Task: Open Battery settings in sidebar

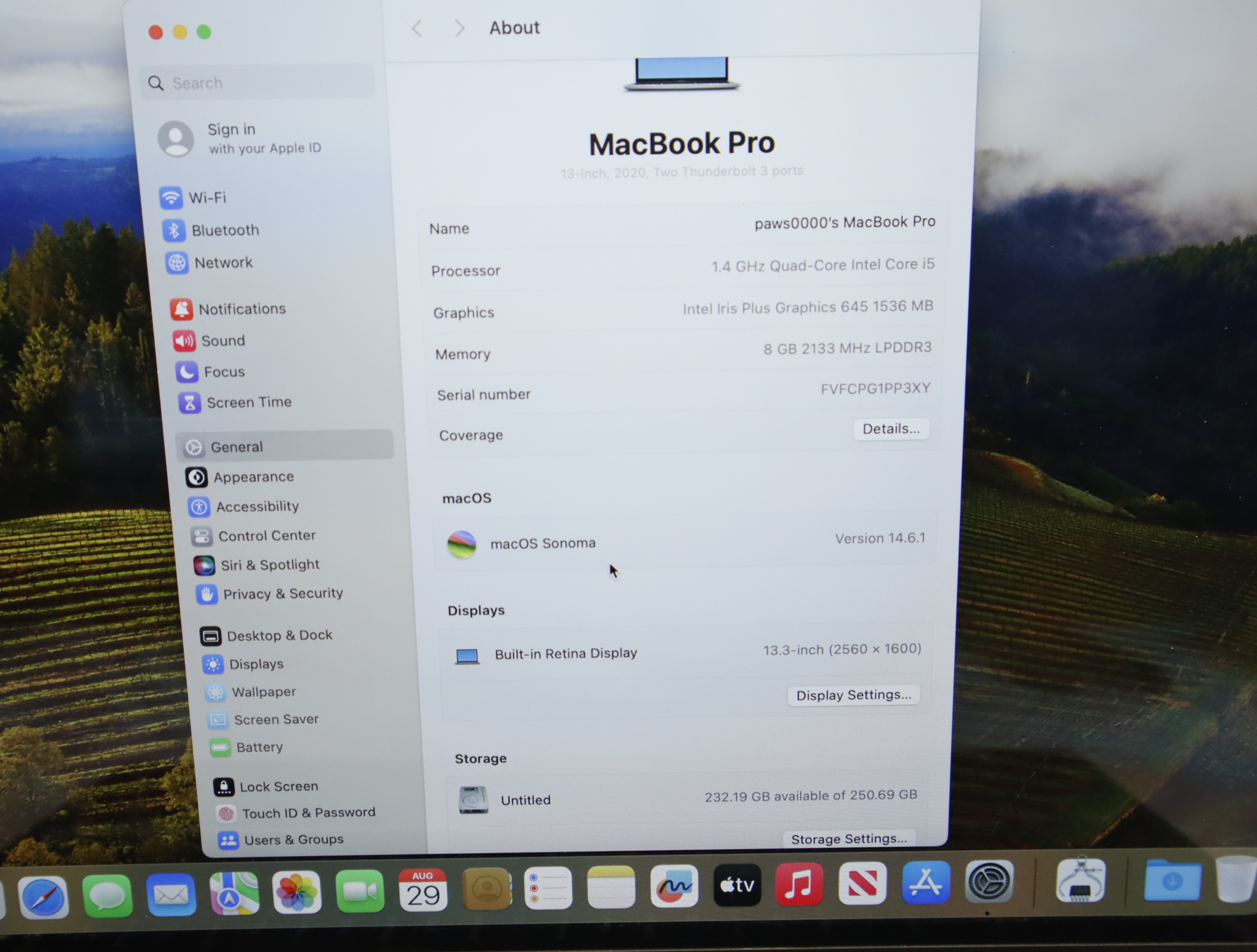Action: [259, 747]
